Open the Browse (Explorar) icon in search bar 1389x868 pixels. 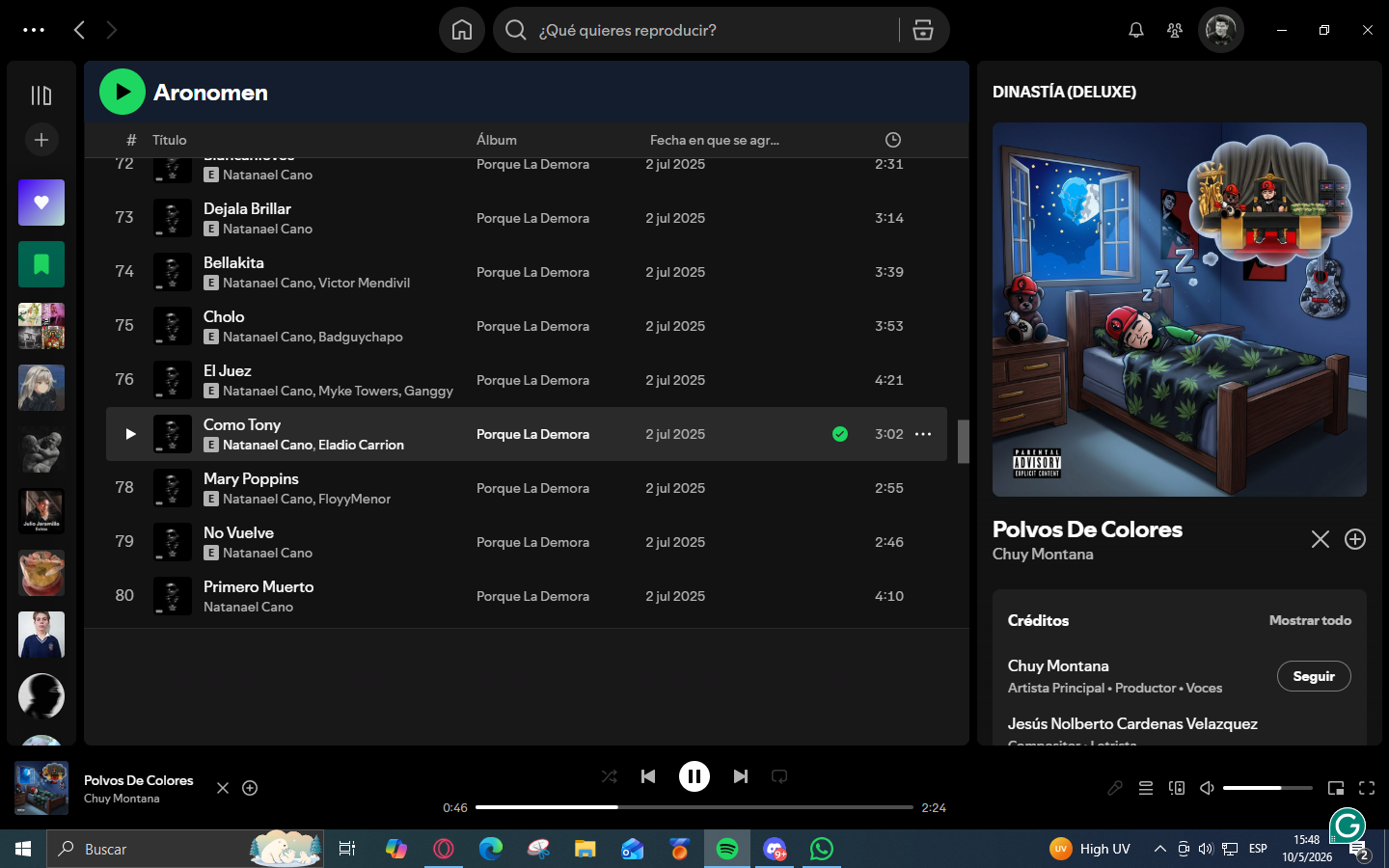pyautogui.click(x=923, y=30)
